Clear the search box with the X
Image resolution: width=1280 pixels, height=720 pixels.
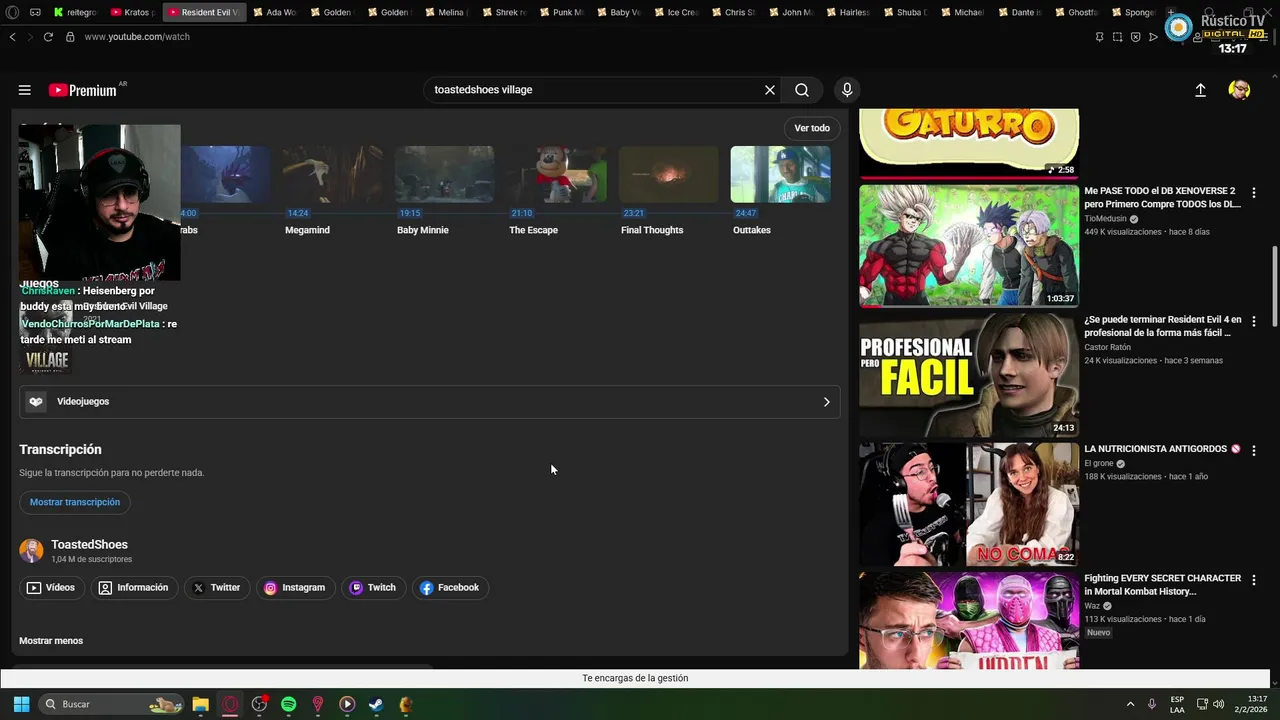[x=770, y=90]
